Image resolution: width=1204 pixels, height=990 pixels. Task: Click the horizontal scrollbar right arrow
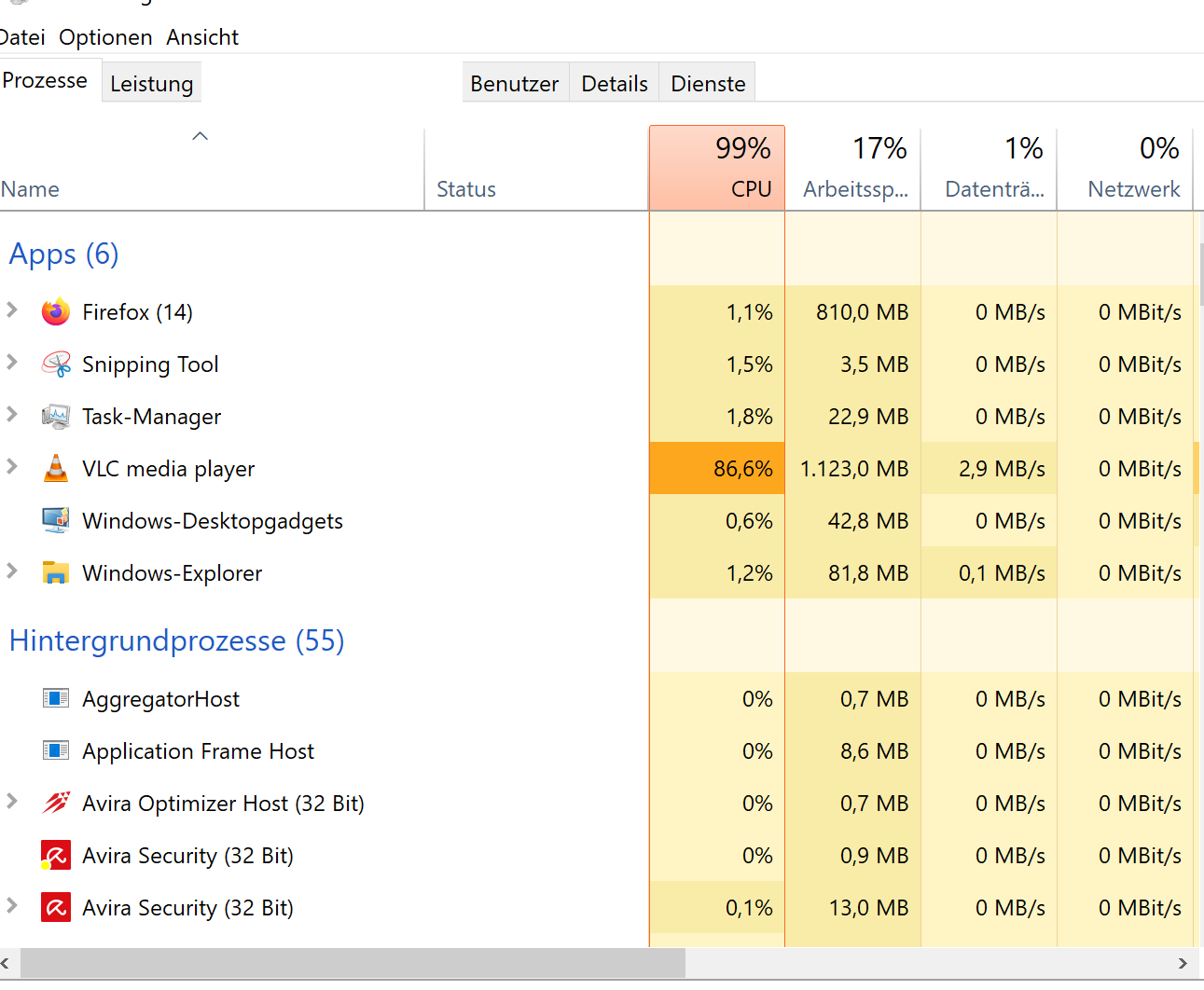click(1183, 963)
